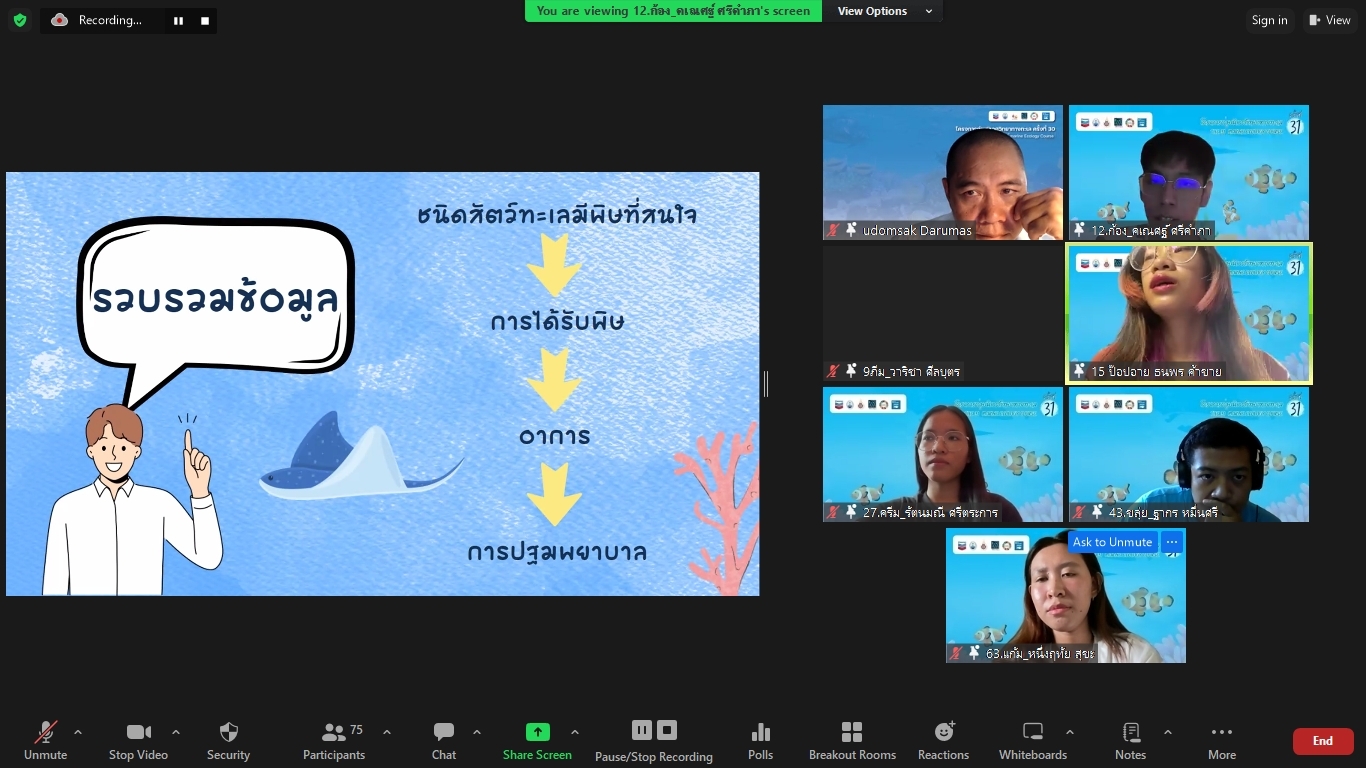Viewport: 1366px width, 768px height.
Task: Open the Chat panel
Action: [444, 740]
